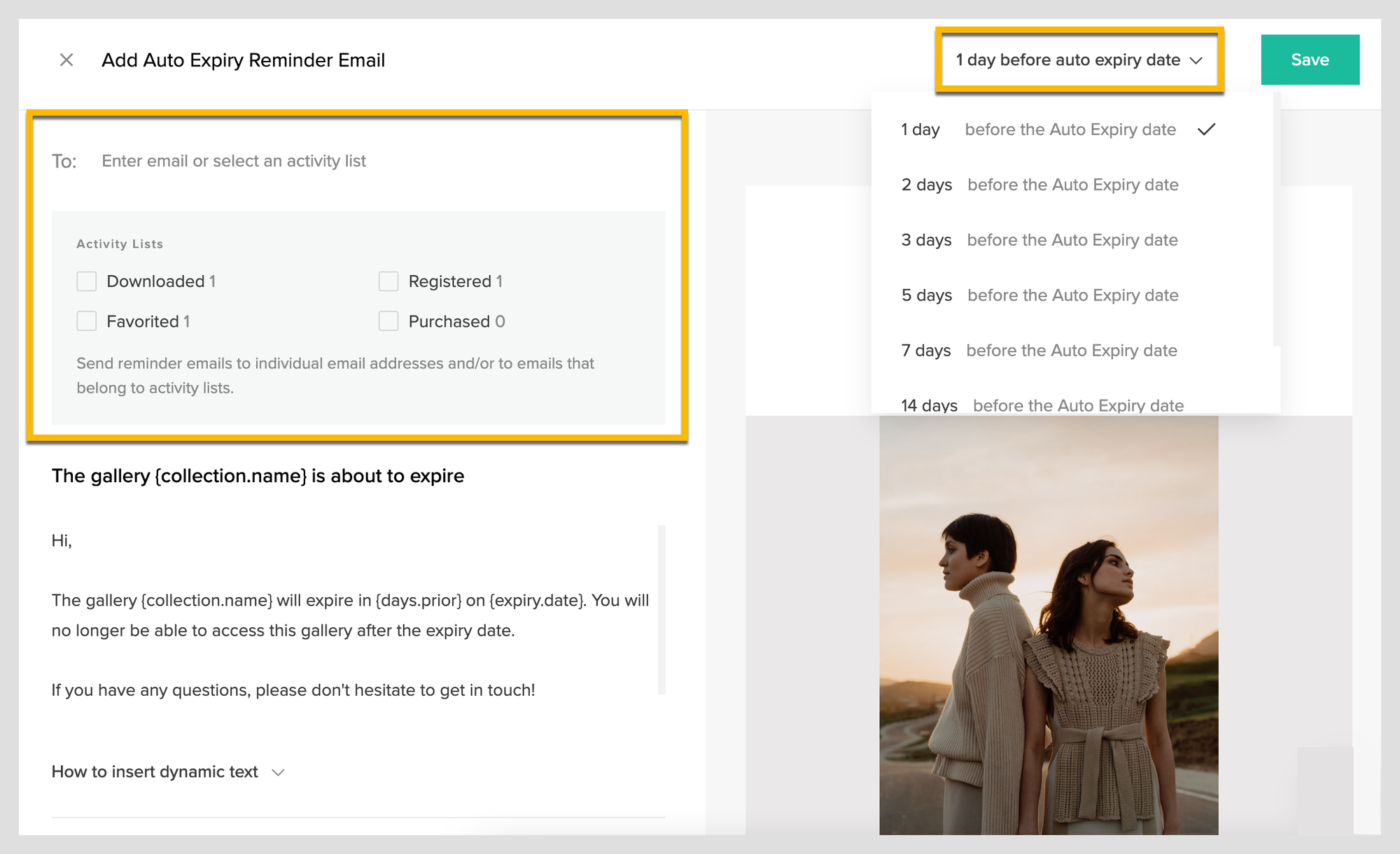Select 3 days before the Auto Expiry date

click(1039, 239)
